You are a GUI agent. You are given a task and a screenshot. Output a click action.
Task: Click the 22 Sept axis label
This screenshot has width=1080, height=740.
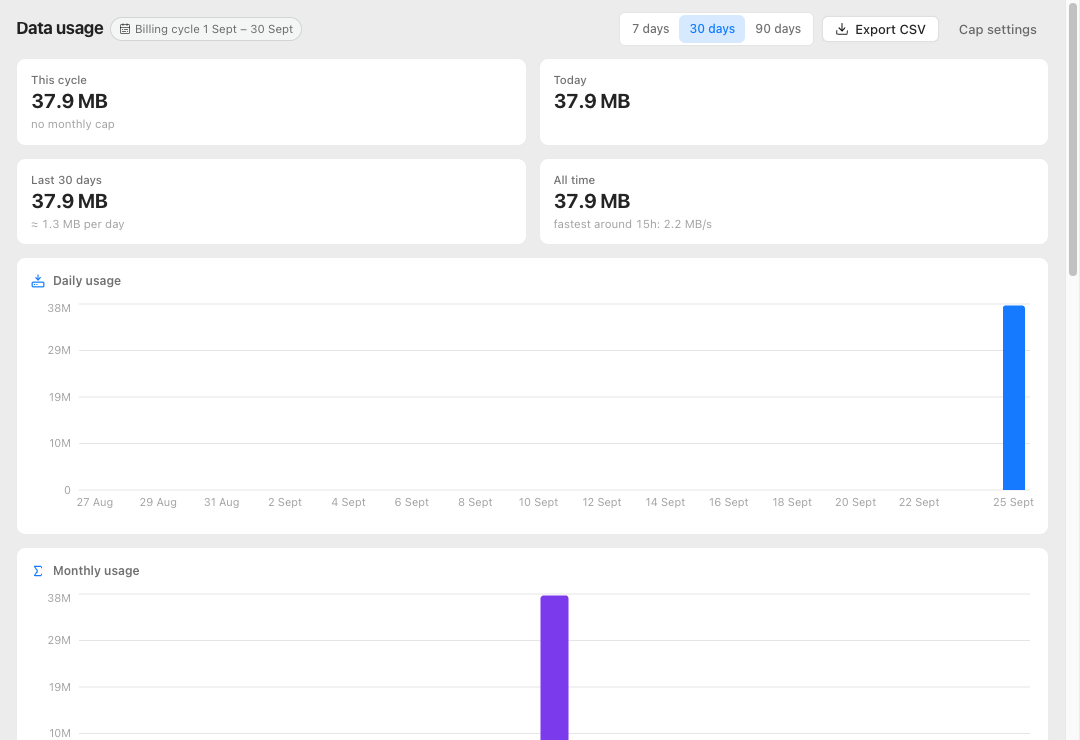[919, 502]
